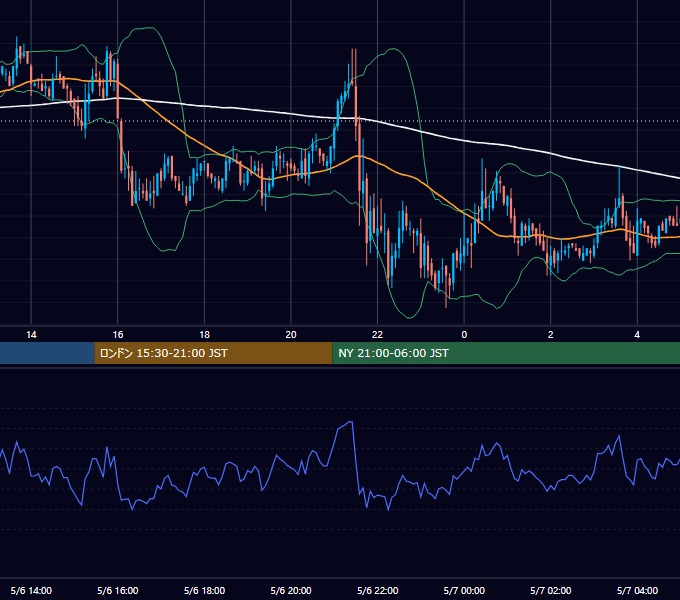This screenshot has width=680, height=600.
Task: Click the oscillator peak near 5/6 21:20
Action: [x=350, y=422]
